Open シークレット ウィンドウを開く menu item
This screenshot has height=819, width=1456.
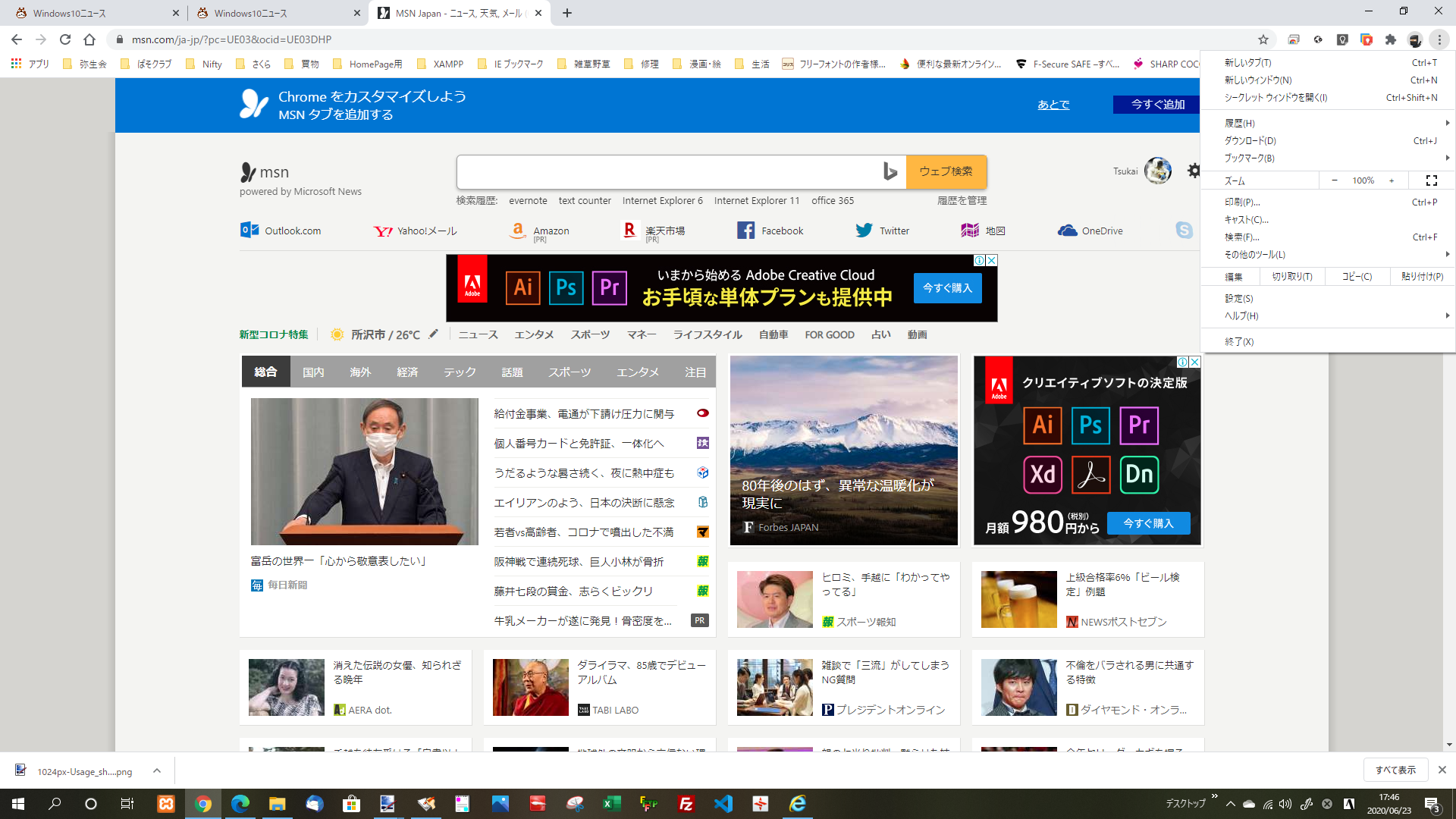point(1327,97)
